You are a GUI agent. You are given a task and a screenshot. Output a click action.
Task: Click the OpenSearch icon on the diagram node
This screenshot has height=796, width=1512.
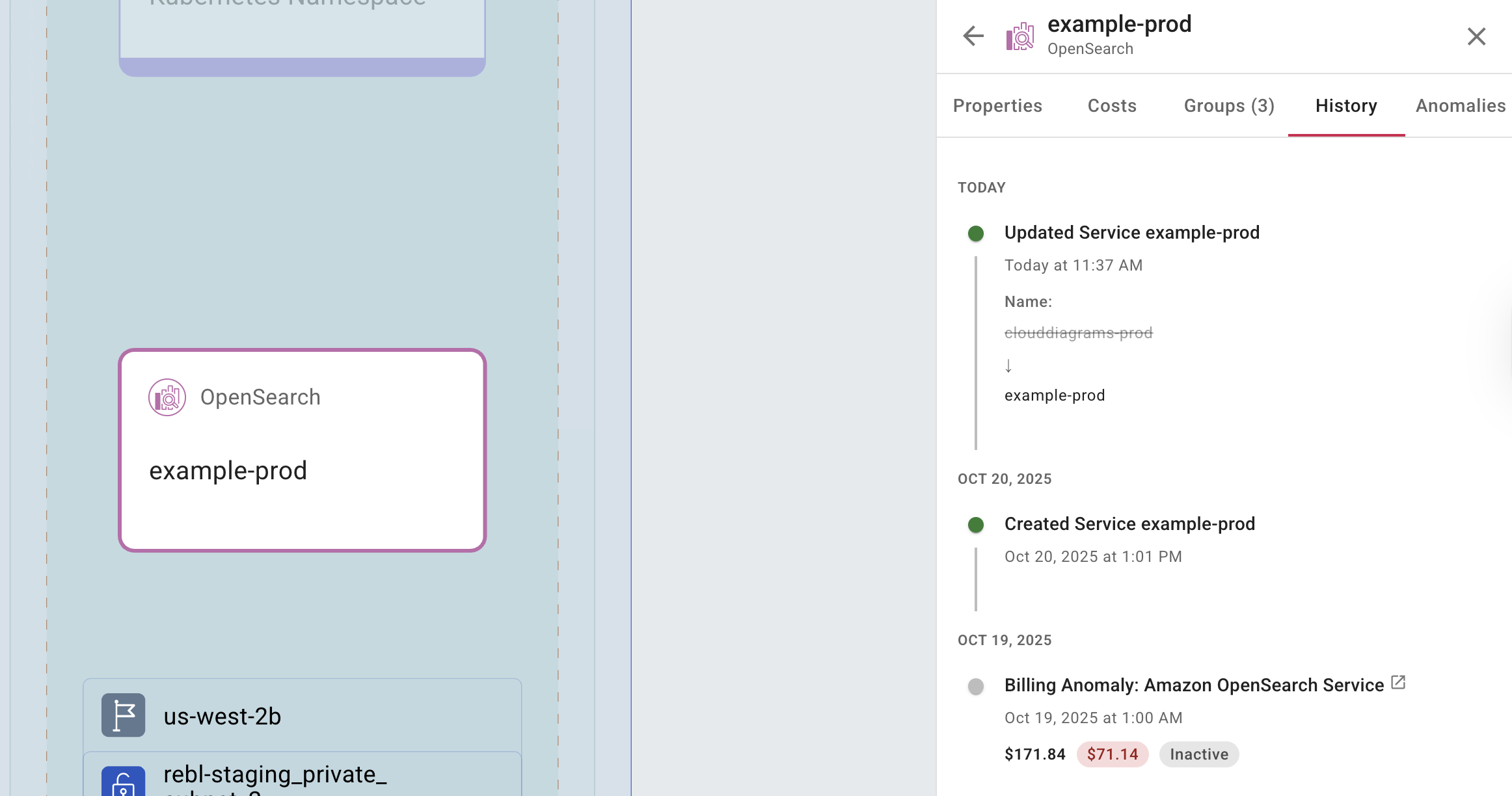167,397
